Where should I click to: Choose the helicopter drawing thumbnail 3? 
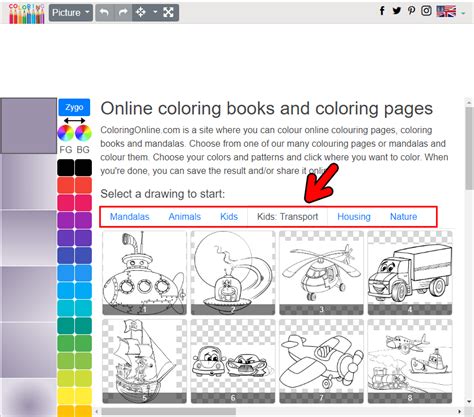point(321,273)
